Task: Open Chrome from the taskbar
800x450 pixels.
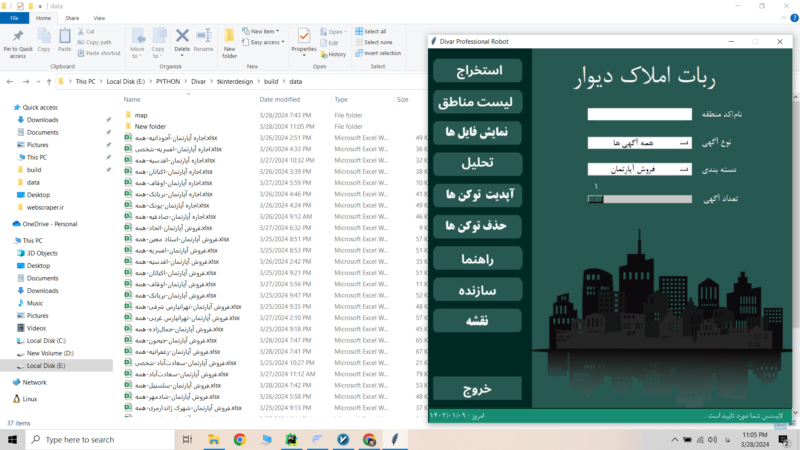Action: coord(240,439)
